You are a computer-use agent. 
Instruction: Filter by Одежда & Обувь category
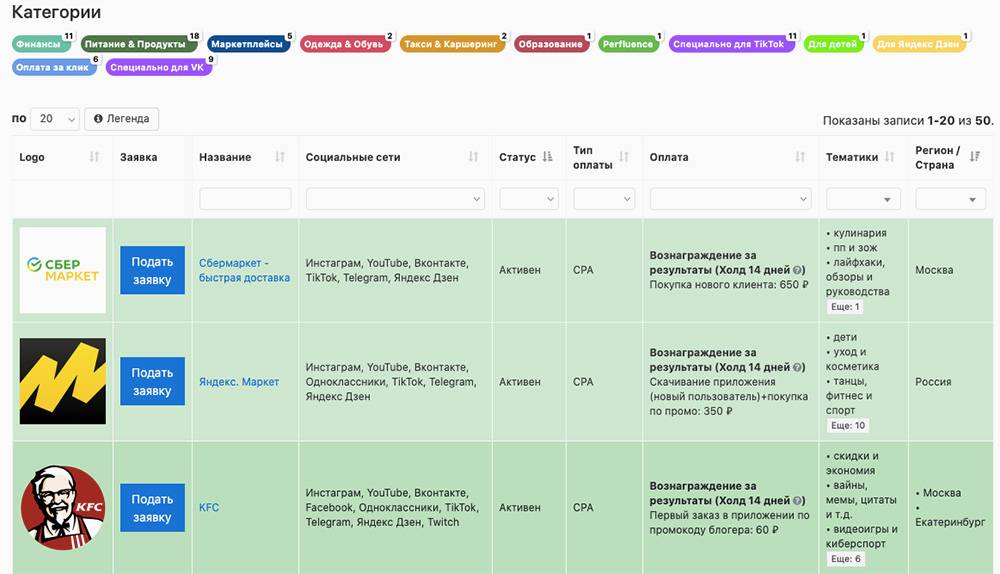345,44
